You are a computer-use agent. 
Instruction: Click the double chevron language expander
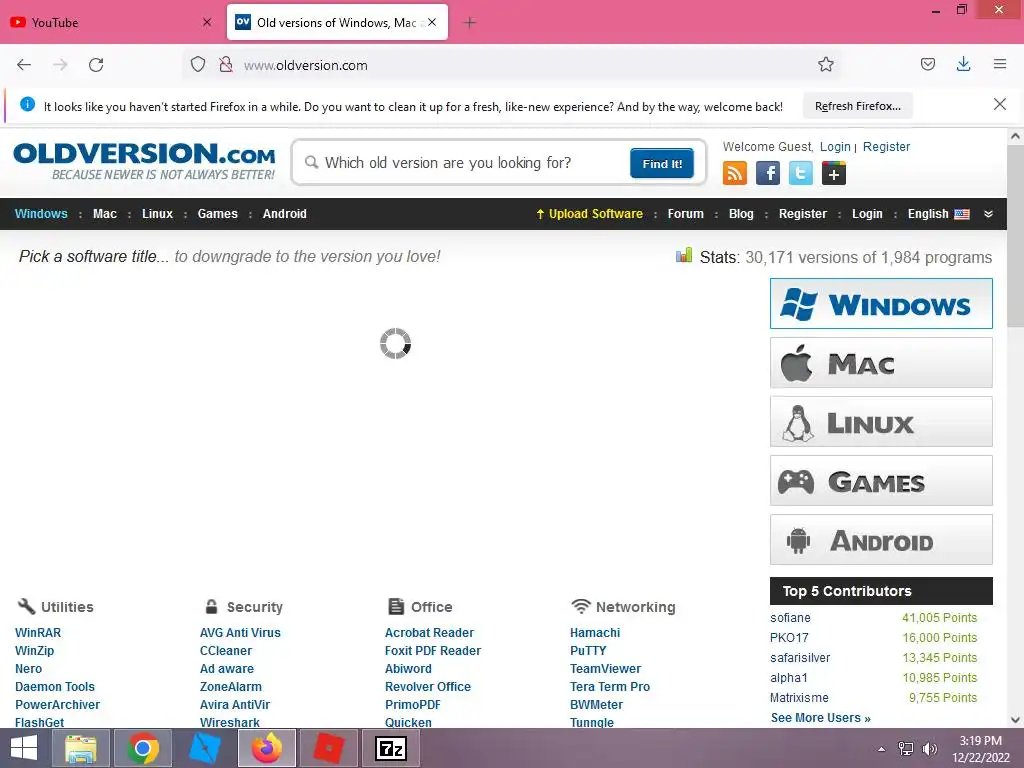tap(988, 214)
